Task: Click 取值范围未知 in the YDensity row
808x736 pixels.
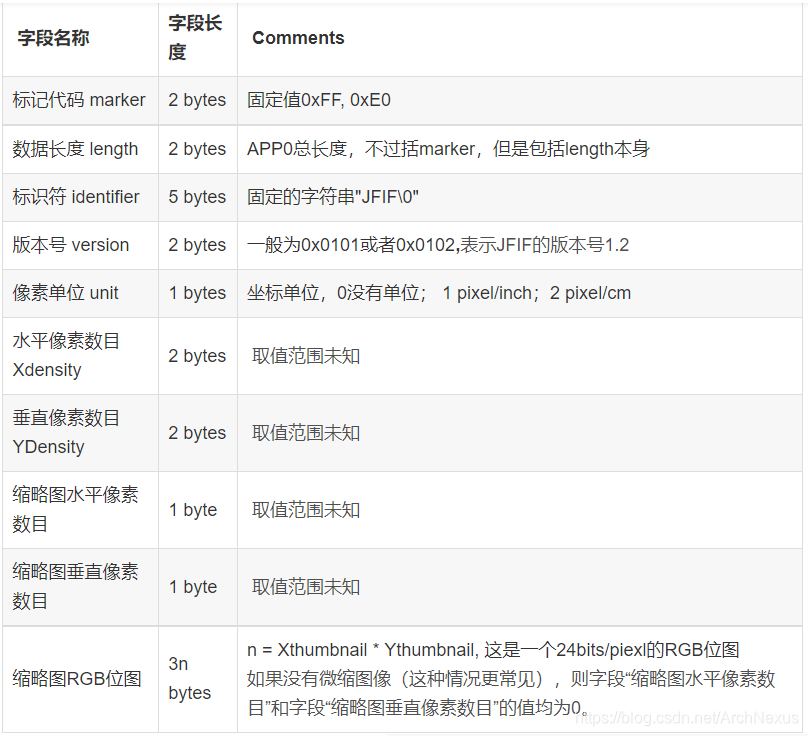Action: click(x=306, y=433)
